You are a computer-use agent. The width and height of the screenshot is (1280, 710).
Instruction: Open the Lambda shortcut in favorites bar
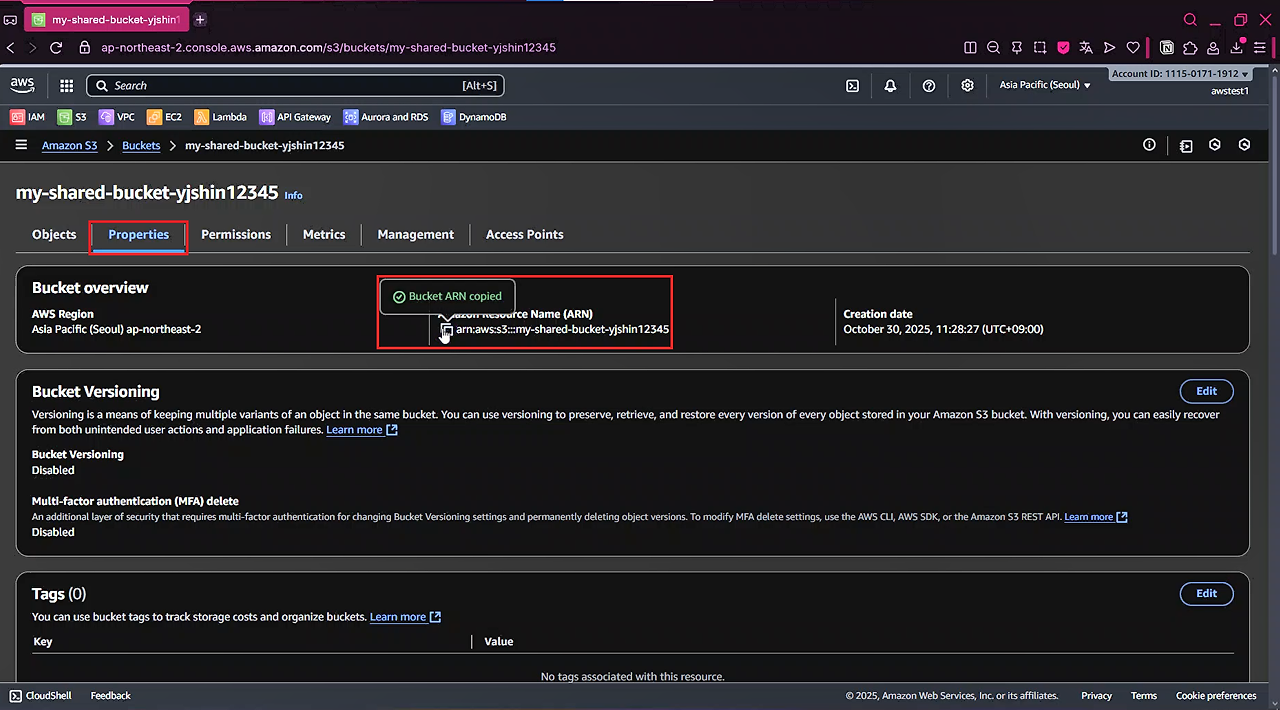click(220, 117)
